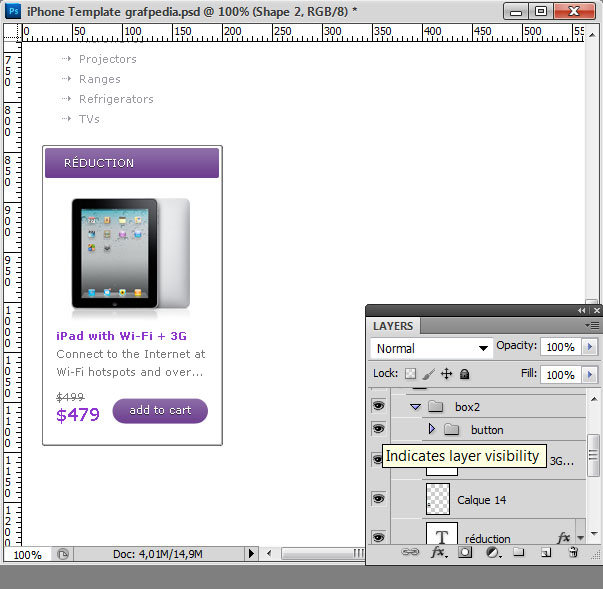
Task: Select the LAYERS tab
Action: tap(393, 326)
